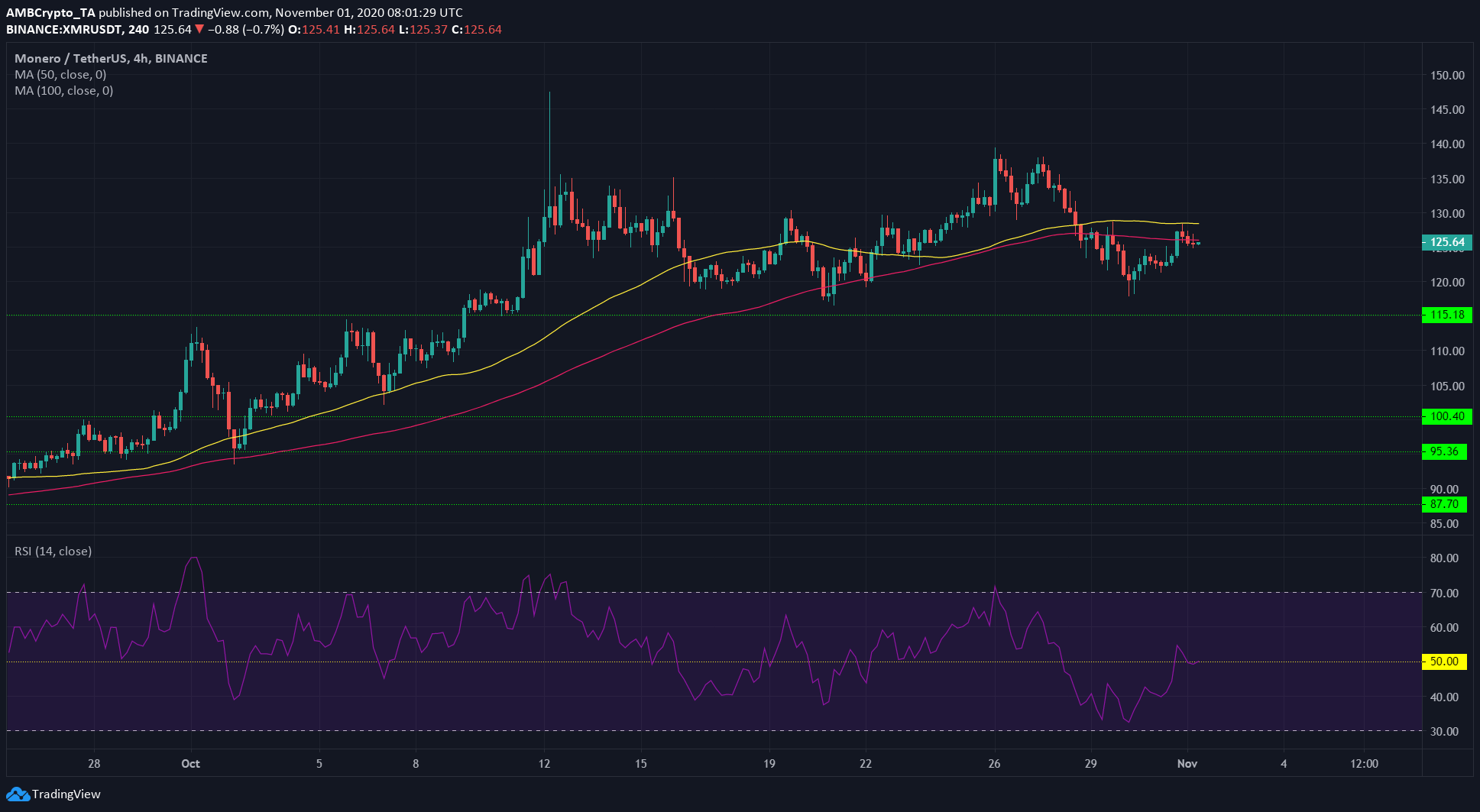Click the 28 date label on time axis
Image resolution: width=1480 pixels, height=812 pixels.
[x=94, y=764]
